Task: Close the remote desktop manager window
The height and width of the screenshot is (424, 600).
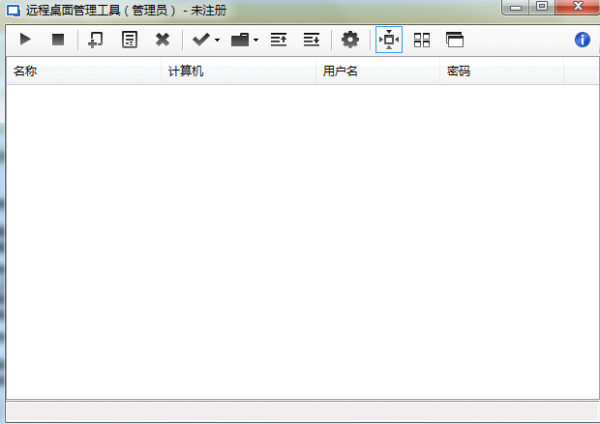Action: pos(577,7)
